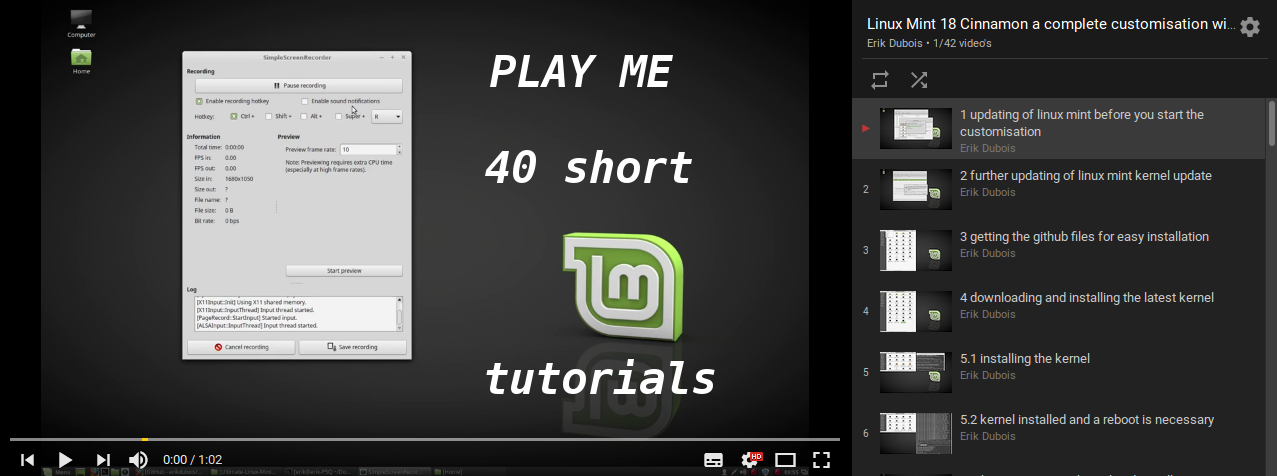Click Erik Dubois under 3 getting the github
The width and height of the screenshot is (1277, 476).
tap(987, 254)
